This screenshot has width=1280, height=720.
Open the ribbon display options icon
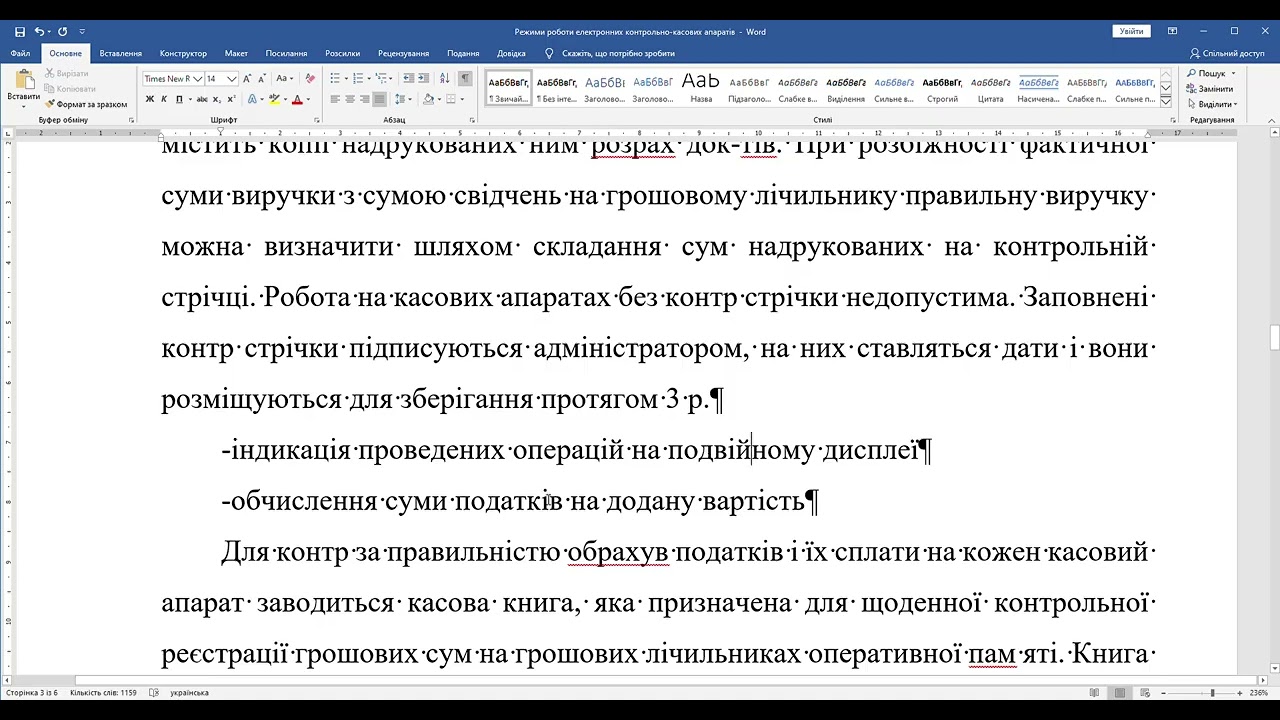pos(1173,32)
